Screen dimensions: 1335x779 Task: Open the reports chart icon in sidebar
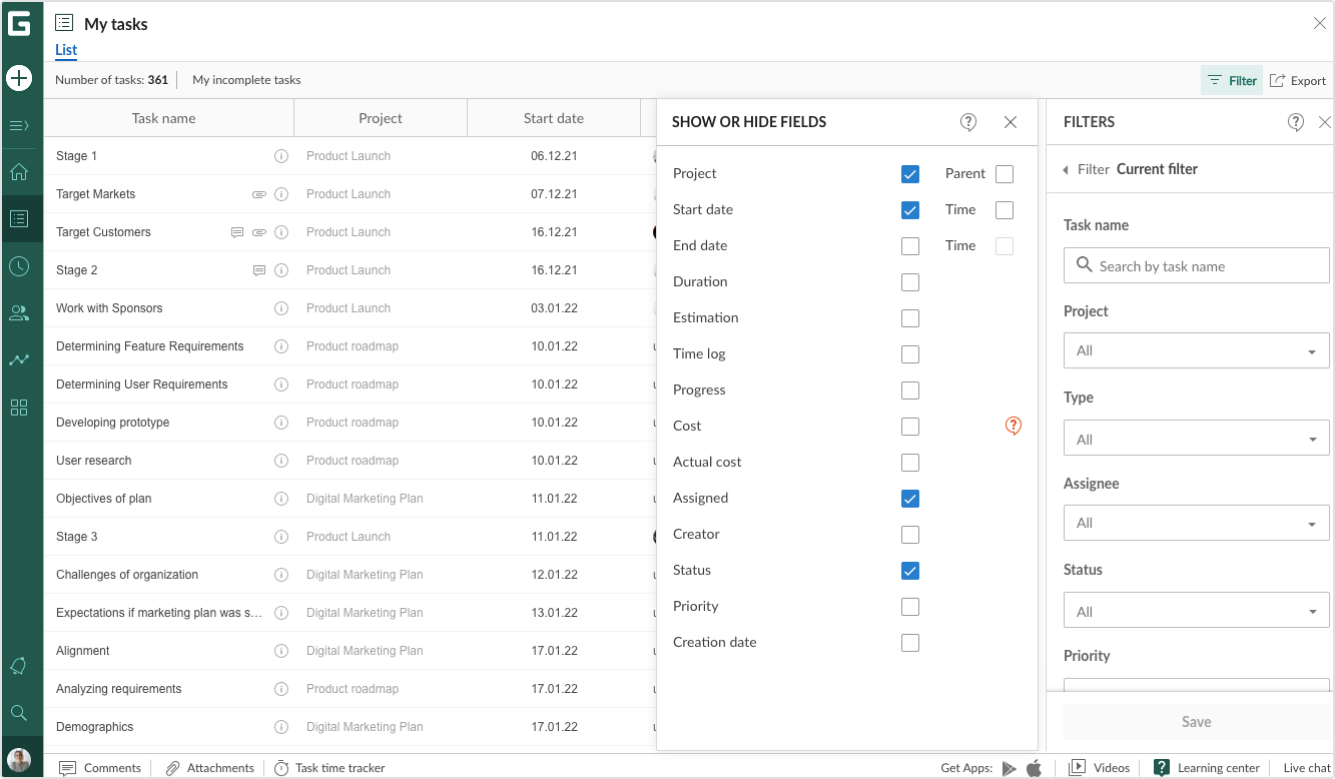coord(20,360)
